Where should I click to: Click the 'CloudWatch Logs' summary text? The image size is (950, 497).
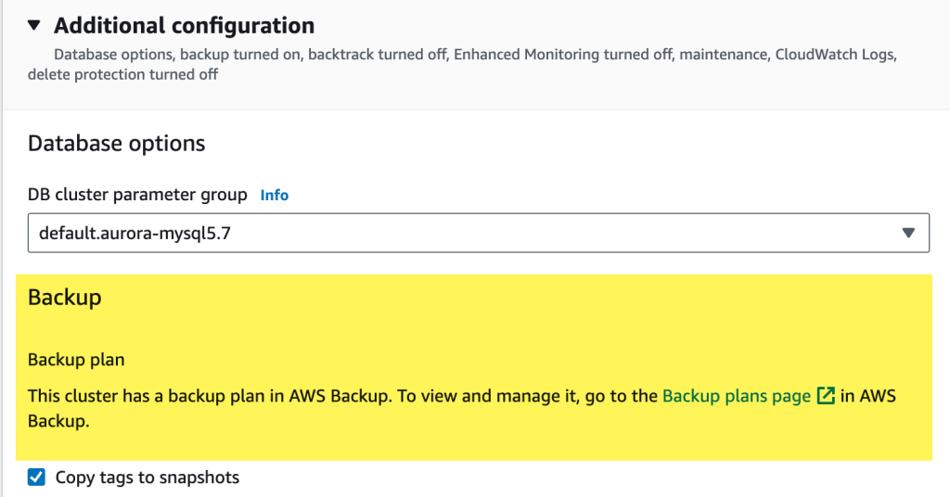coord(835,55)
